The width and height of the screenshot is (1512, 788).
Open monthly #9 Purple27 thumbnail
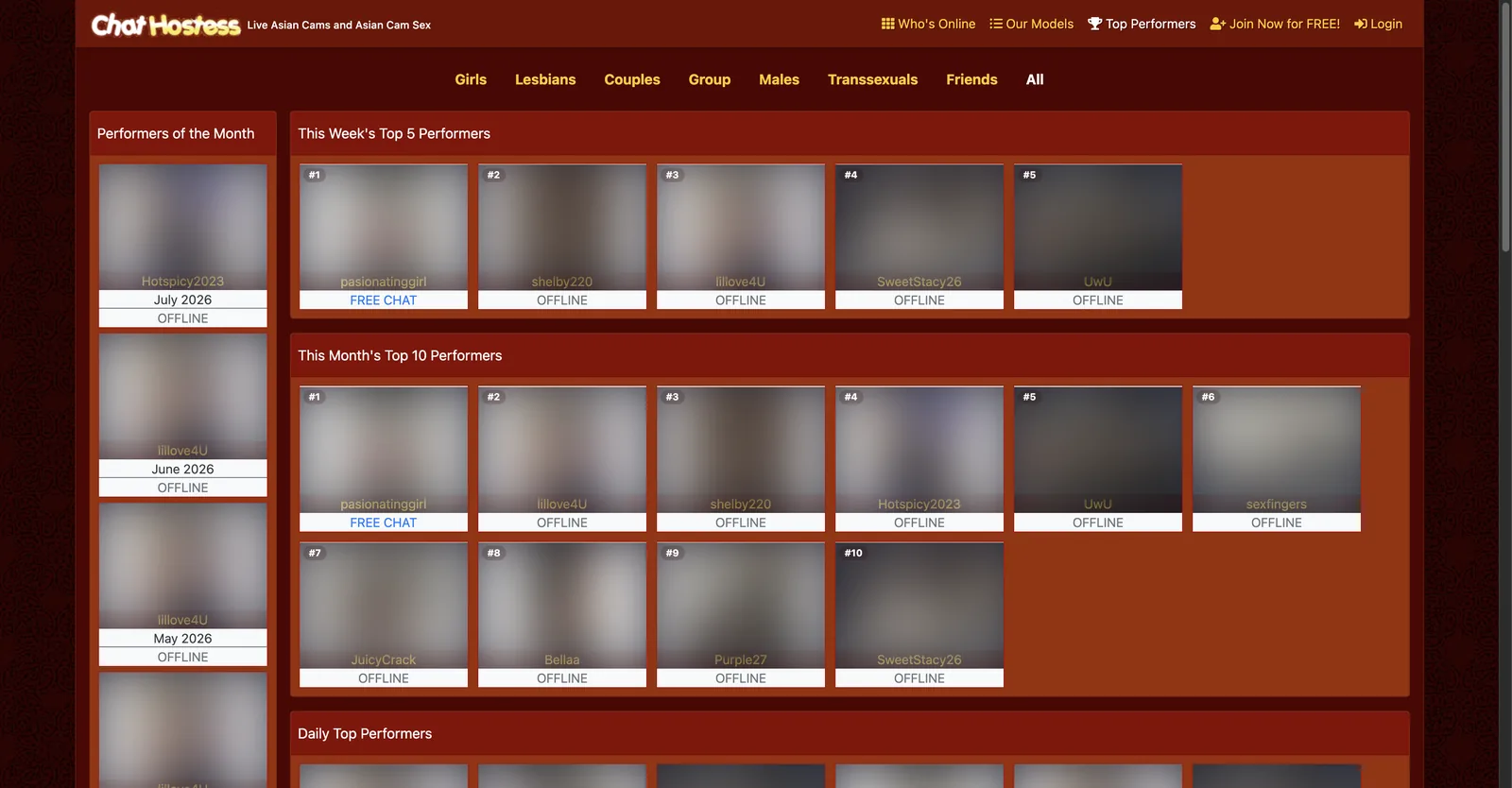point(741,606)
